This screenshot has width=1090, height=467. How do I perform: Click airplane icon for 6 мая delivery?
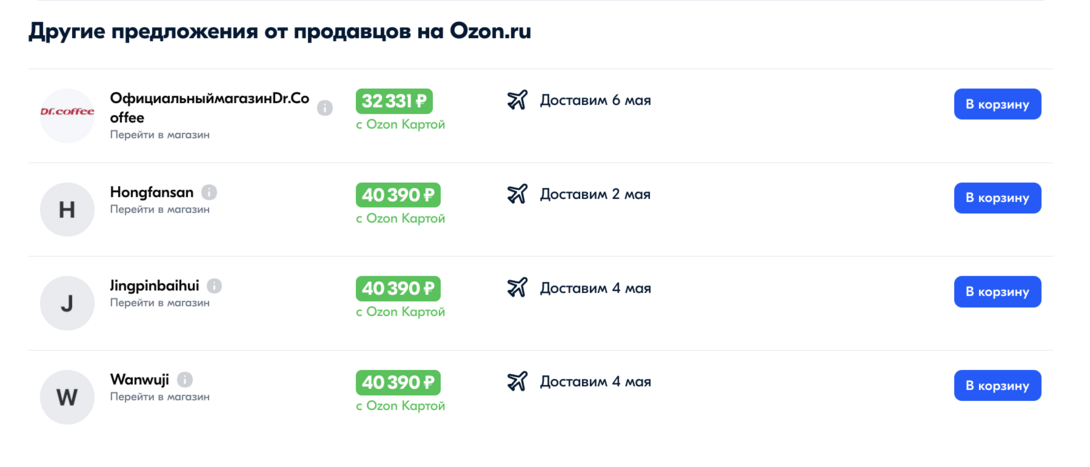click(517, 100)
